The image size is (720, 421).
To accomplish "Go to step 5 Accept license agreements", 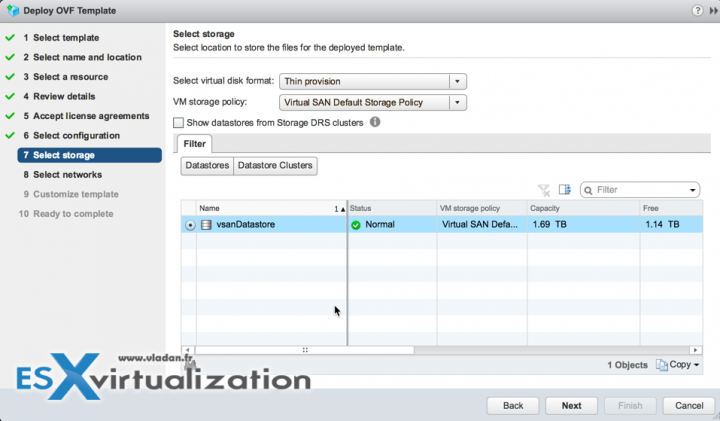I will (x=86, y=116).
